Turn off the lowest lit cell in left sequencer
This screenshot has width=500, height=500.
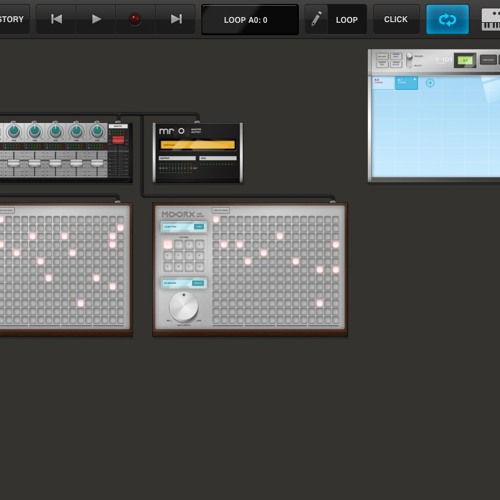coord(81,303)
